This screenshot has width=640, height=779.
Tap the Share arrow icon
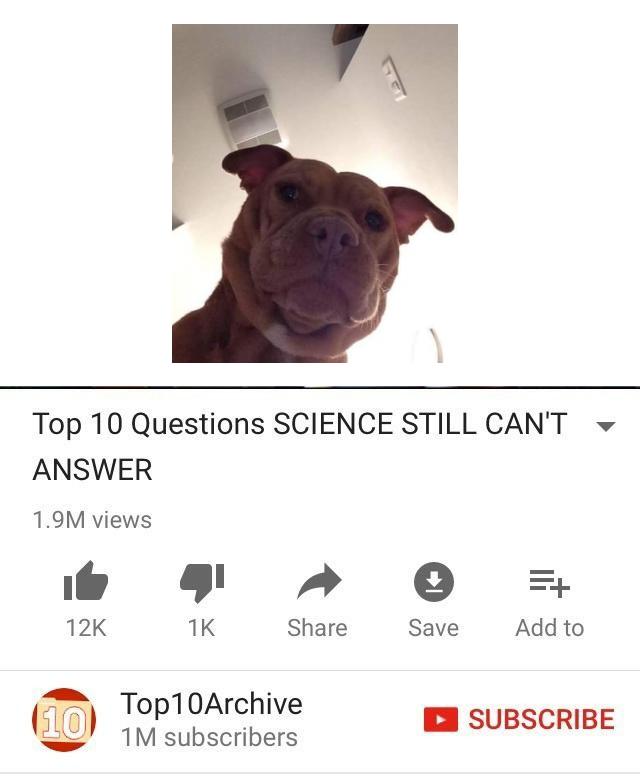(x=319, y=581)
